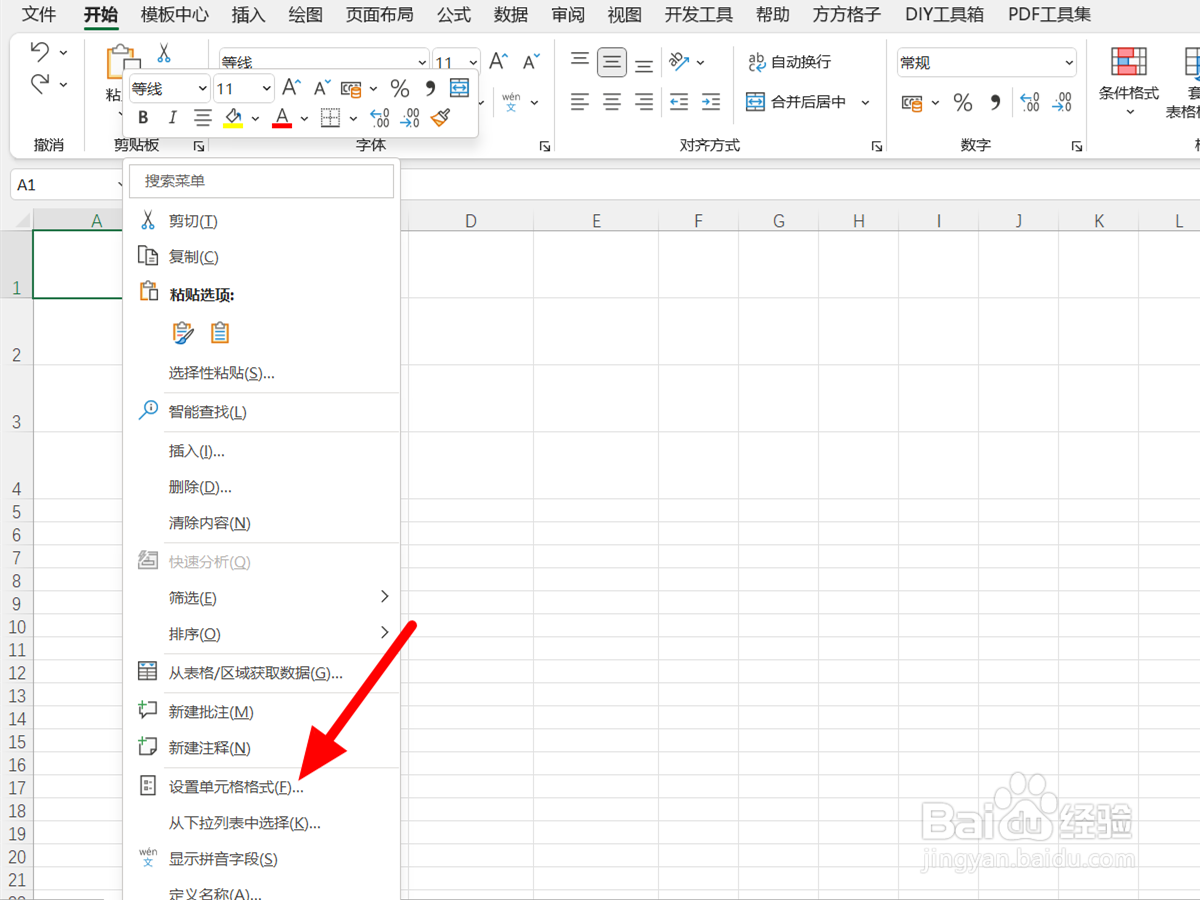Open the 数字 group dialog launcher
Viewport: 1200px width, 900px height.
coord(1077,146)
